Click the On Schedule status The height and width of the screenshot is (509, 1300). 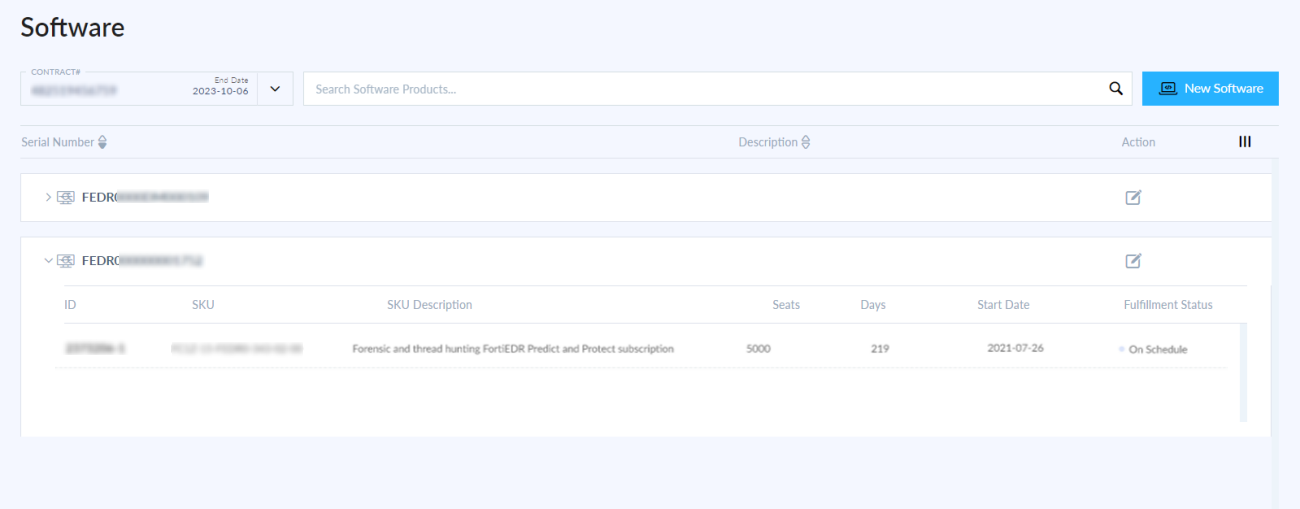point(1158,349)
